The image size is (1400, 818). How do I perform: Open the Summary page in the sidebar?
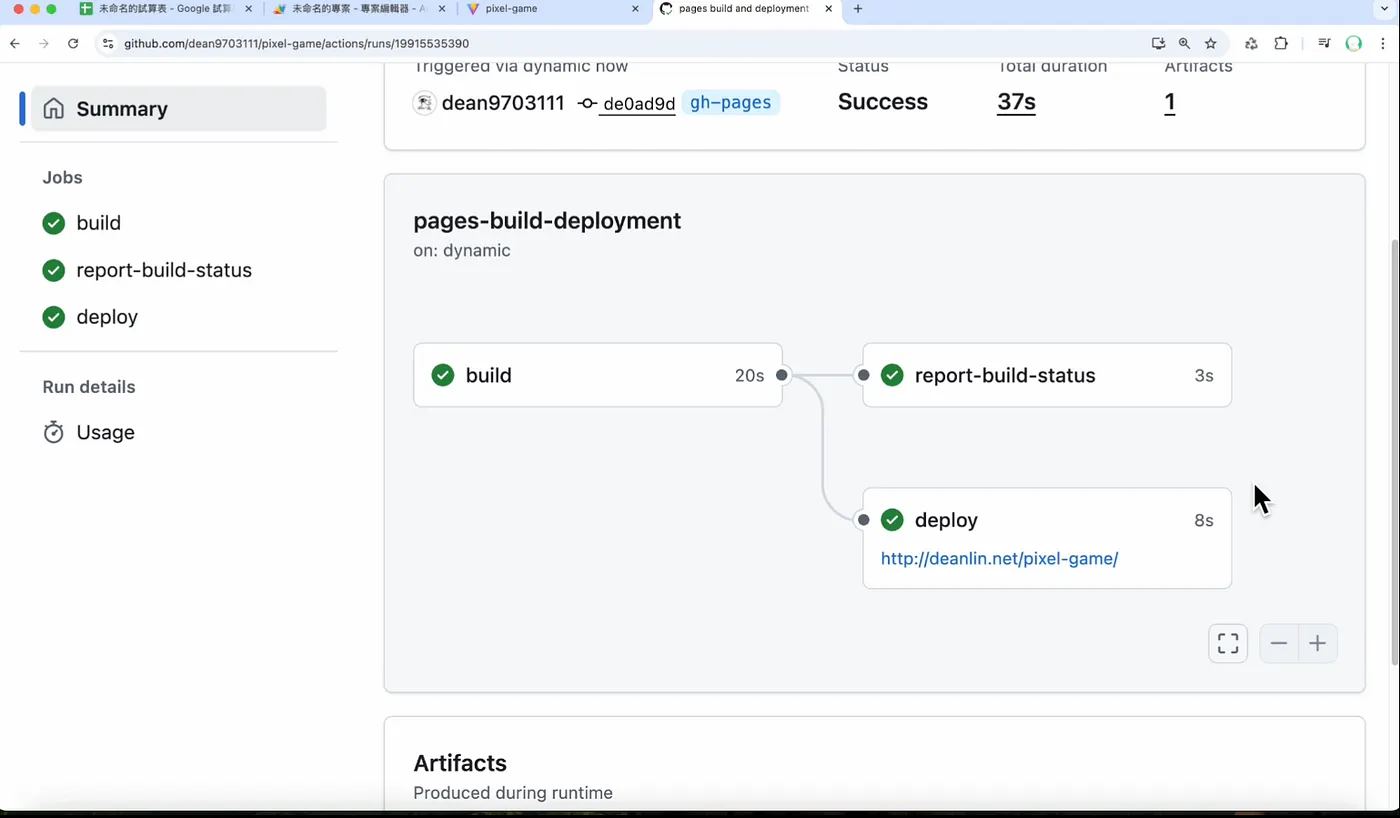coord(178,109)
